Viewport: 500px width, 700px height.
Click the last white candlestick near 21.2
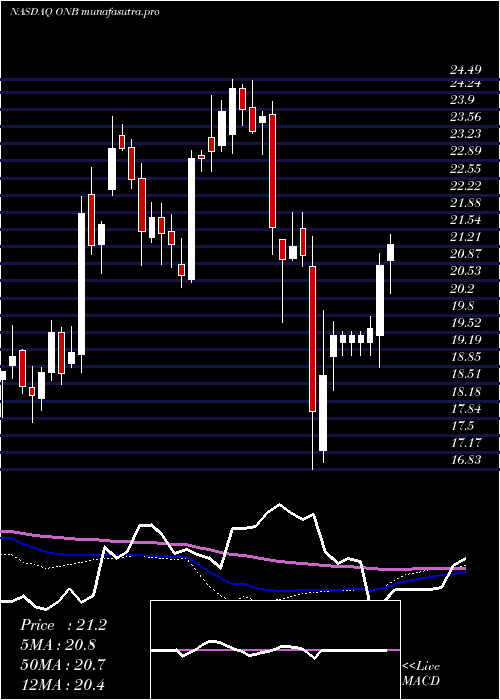391,264
